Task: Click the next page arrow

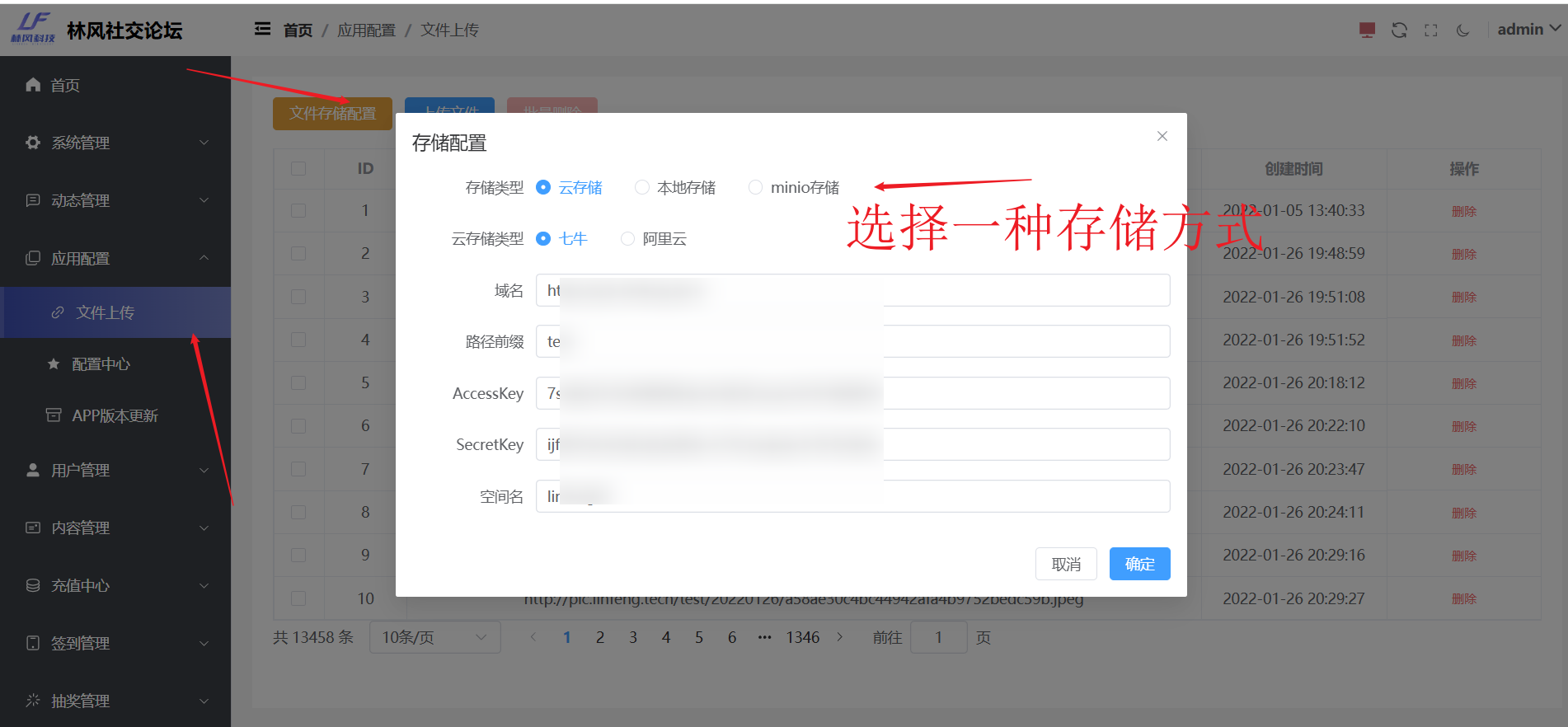Action: click(840, 637)
